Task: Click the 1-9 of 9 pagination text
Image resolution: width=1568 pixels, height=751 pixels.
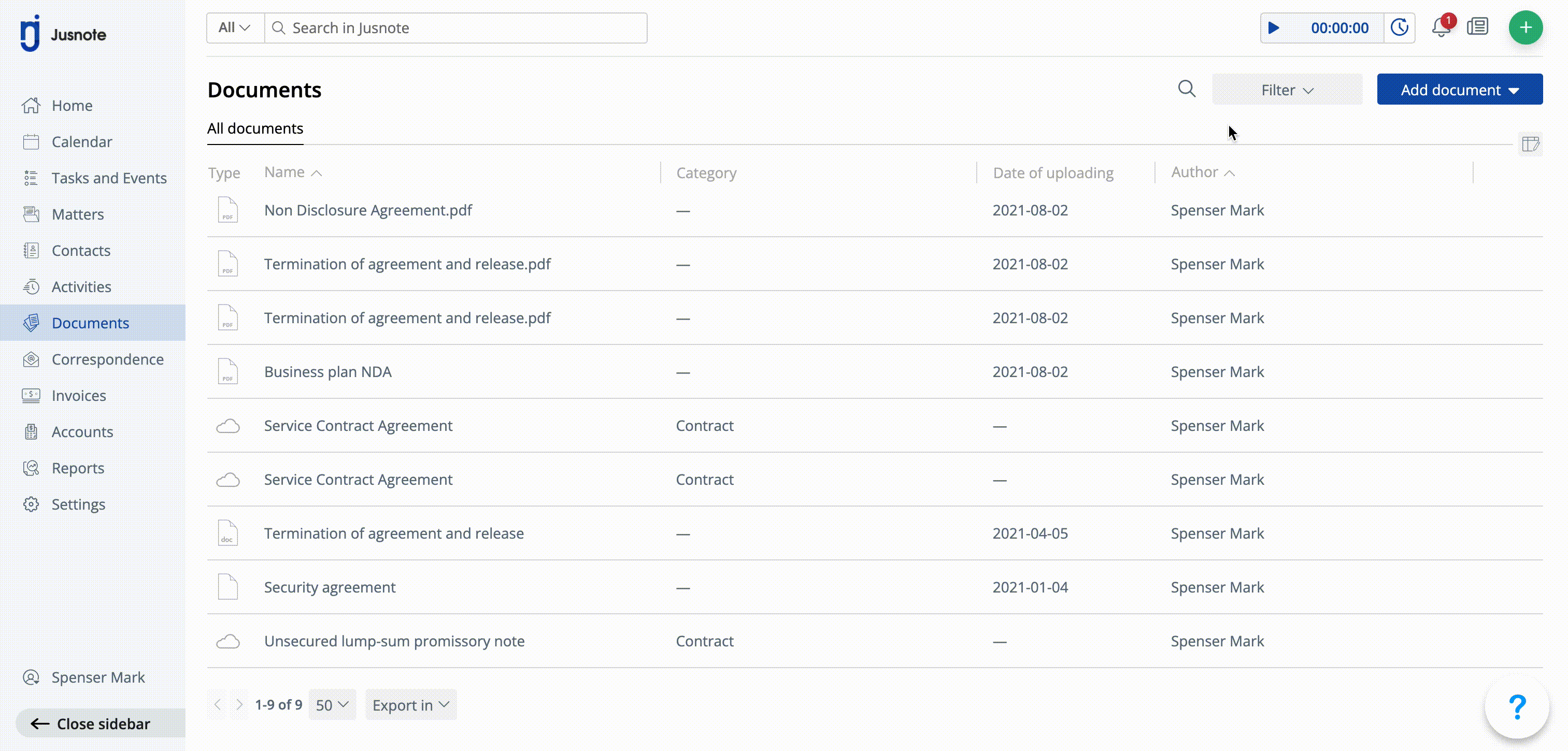Action: [x=278, y=704]
